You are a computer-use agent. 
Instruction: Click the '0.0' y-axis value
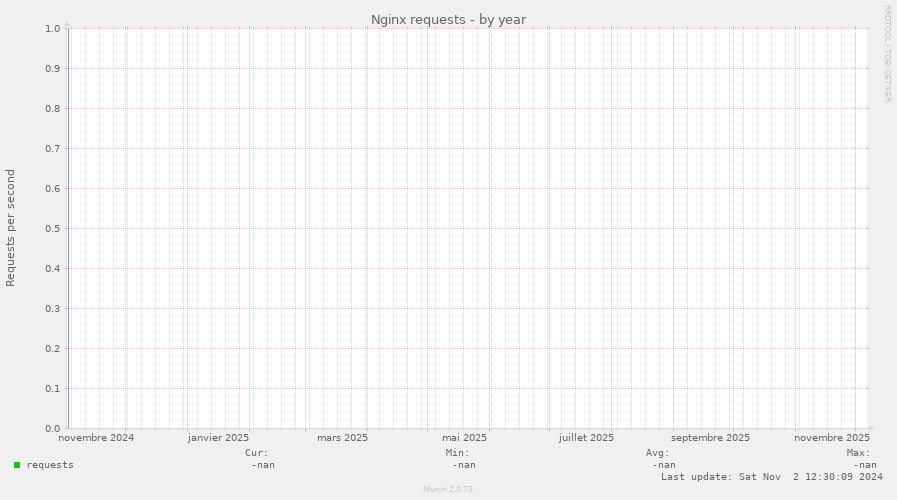point(53,428)
